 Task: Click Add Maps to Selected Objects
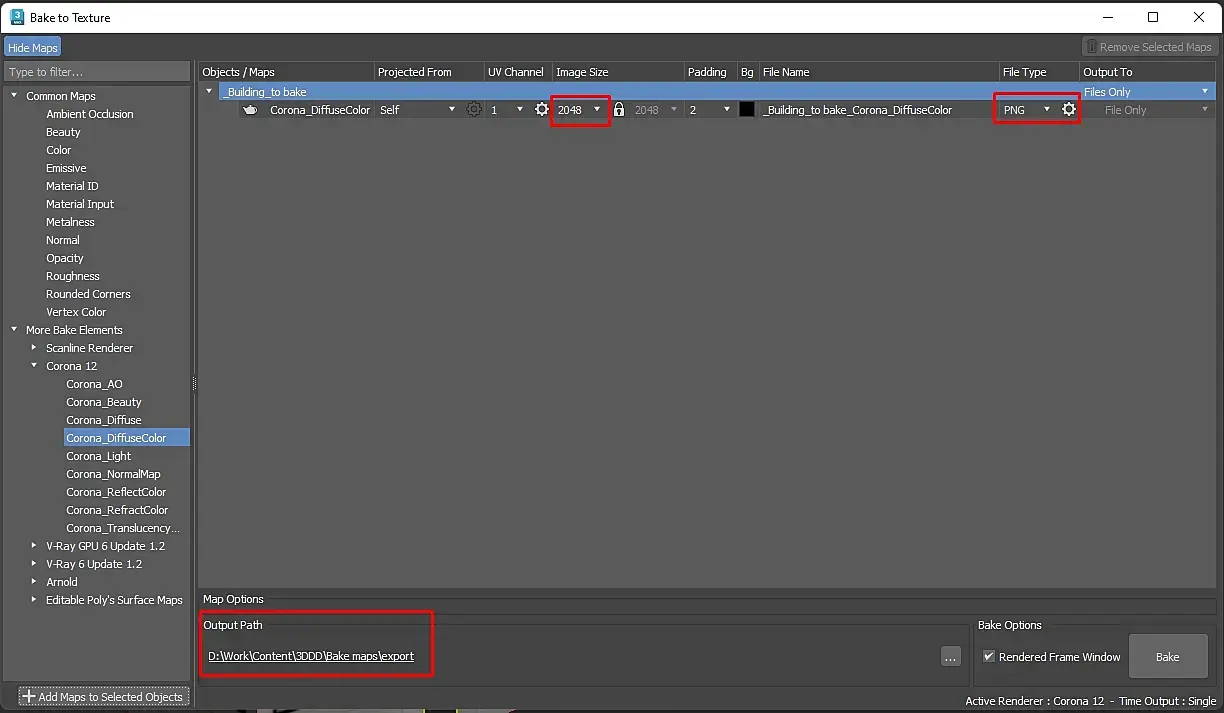[x=103, y=696]
